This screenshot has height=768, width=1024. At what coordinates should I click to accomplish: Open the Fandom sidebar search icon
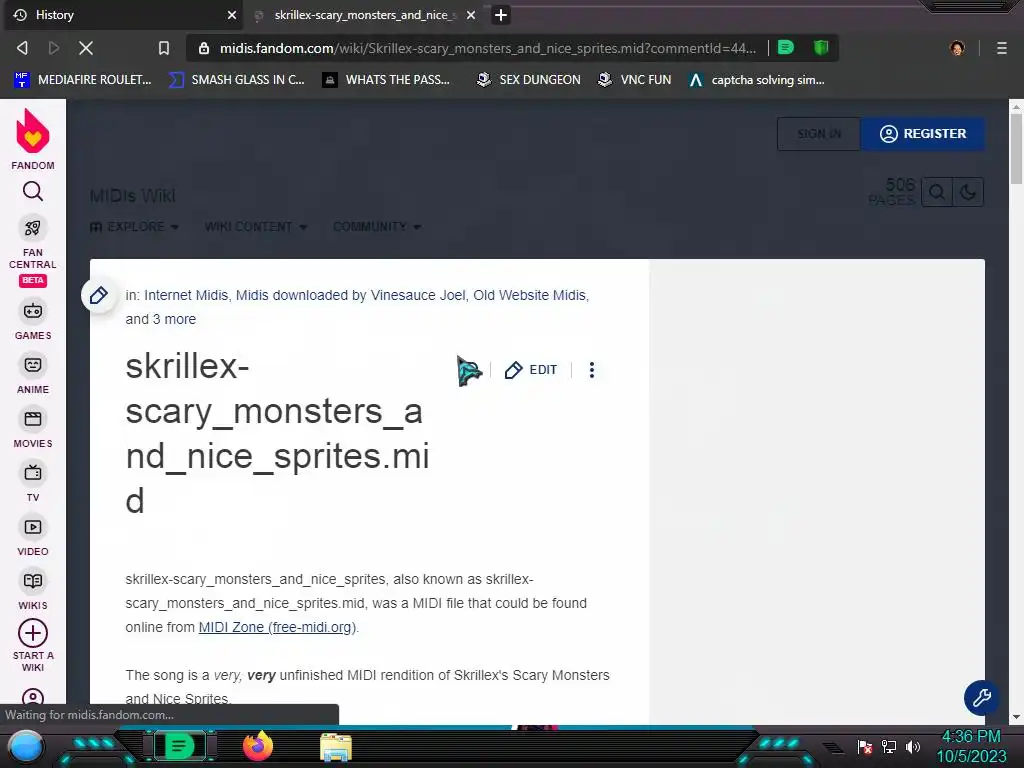coord(33,191)
